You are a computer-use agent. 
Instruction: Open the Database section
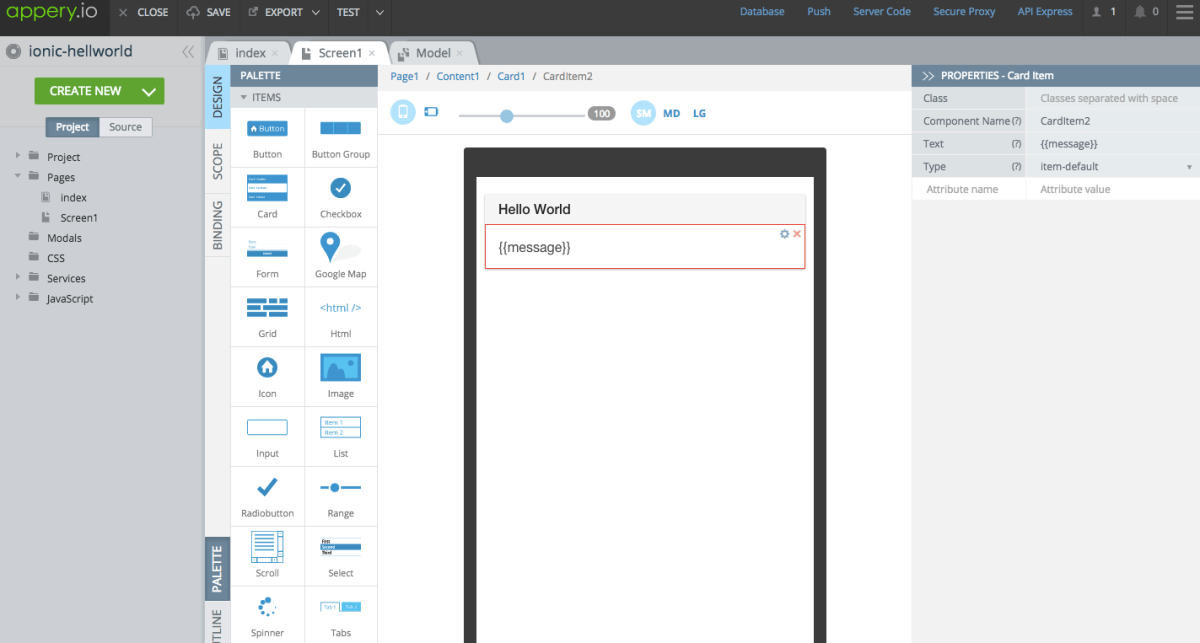click(x=762, y=11)
